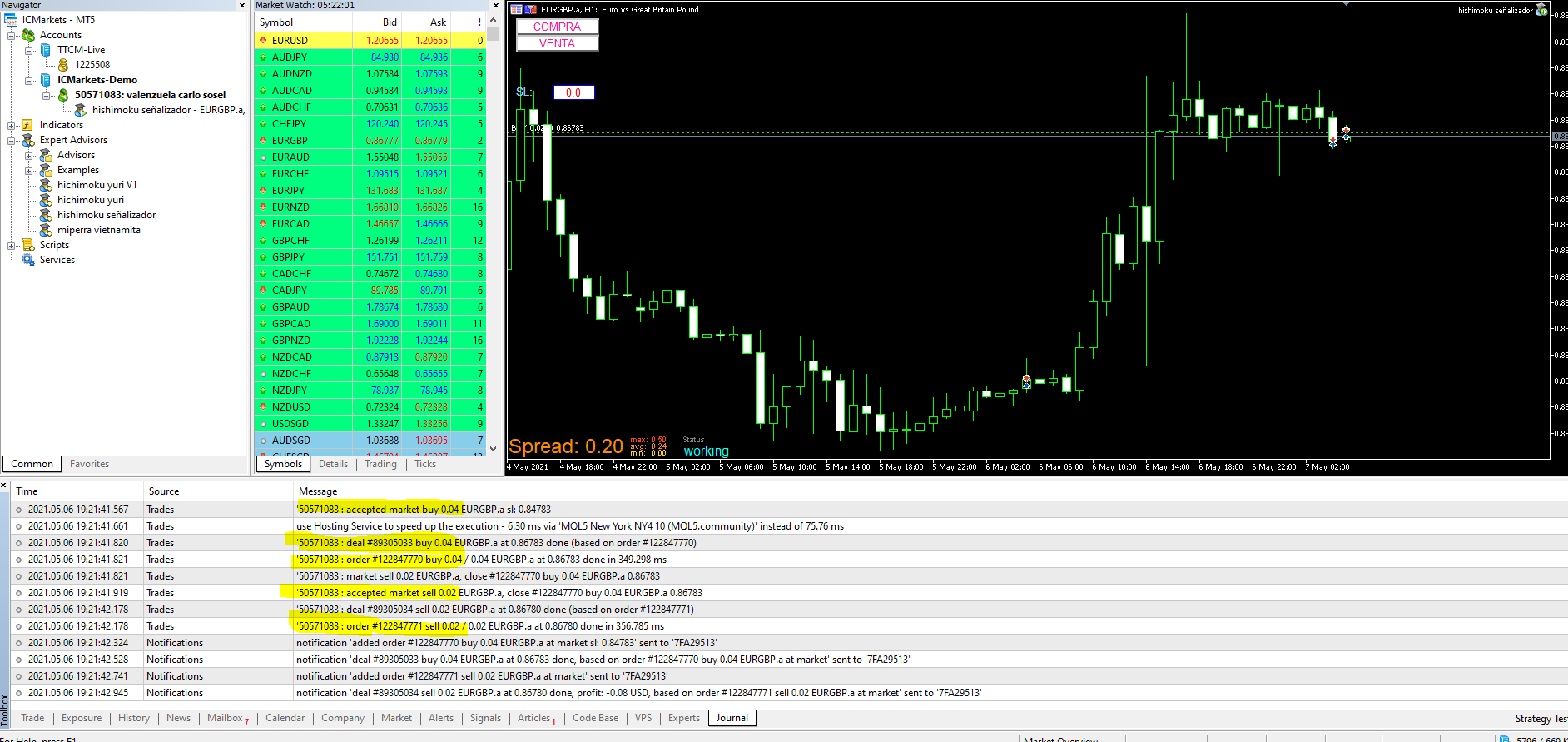Click the flag icon in the EURGBP.a chart header

tap(531, 10)
